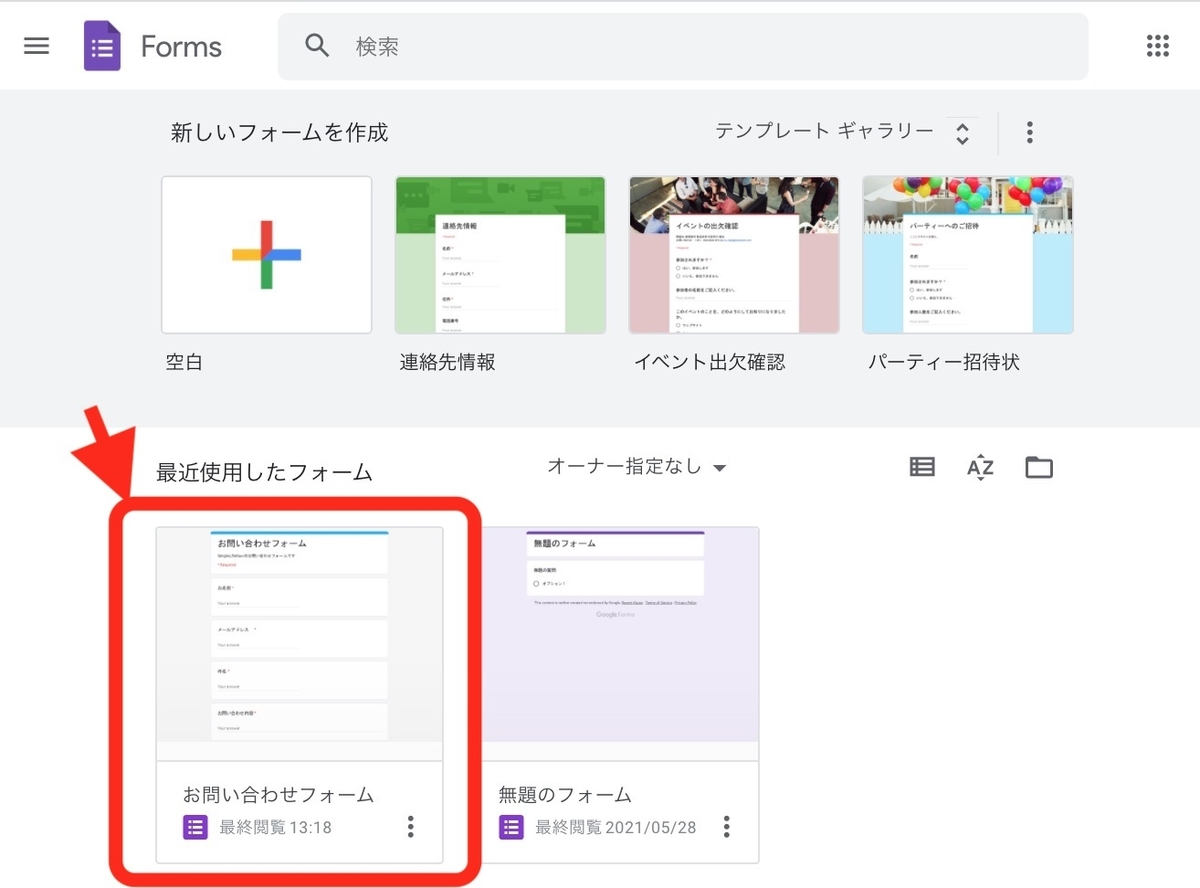Open the 連絡先情報 template
The height and width of the screenshot is (888, 1200).
pos(500,254)
